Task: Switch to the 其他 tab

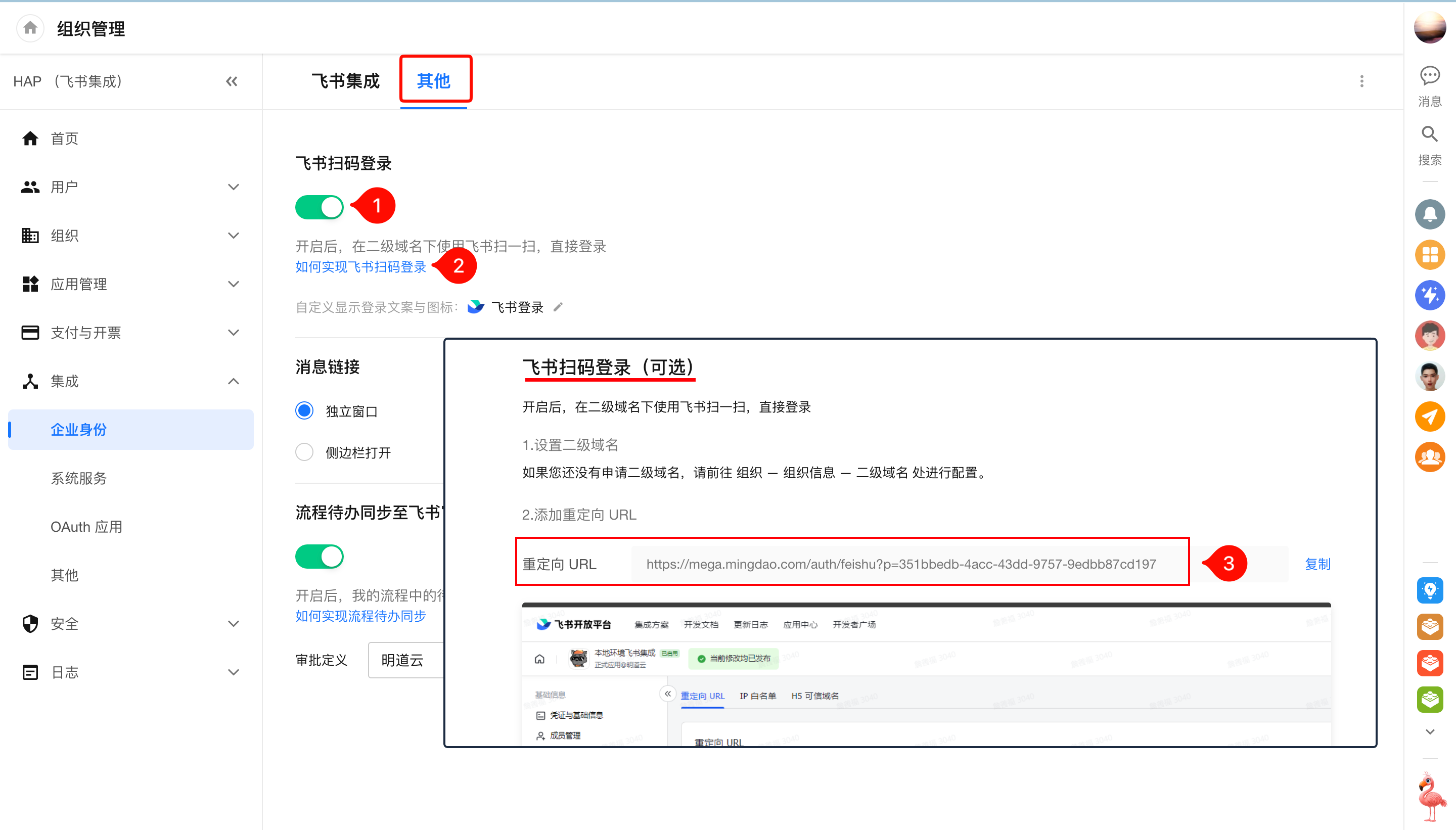Action: click(434, 81)
